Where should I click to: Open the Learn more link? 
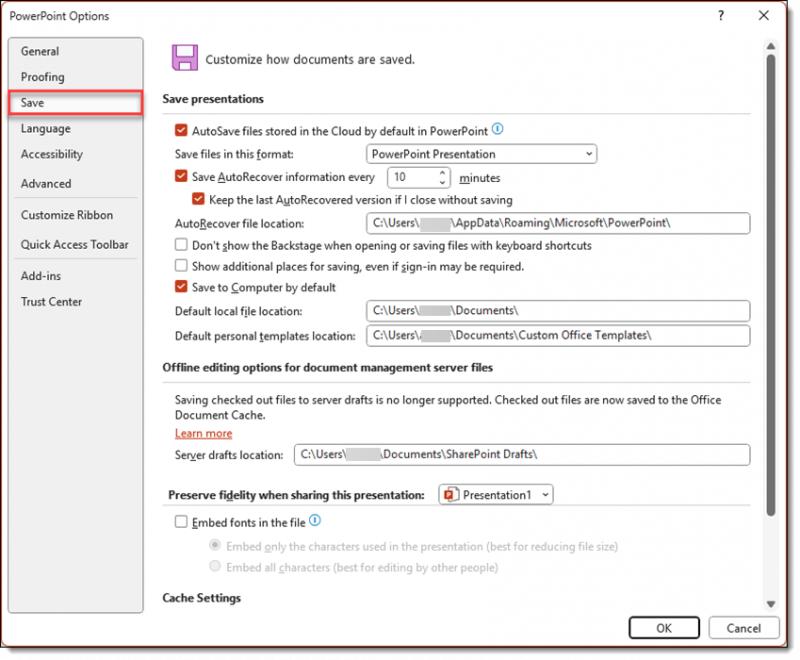[x=203, y=433]
